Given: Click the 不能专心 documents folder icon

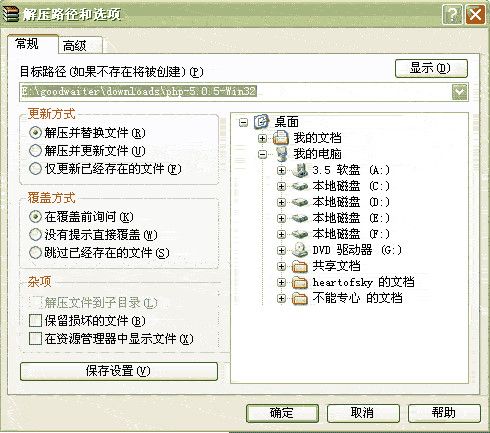Looking at the screenshot, I should 300,298.
